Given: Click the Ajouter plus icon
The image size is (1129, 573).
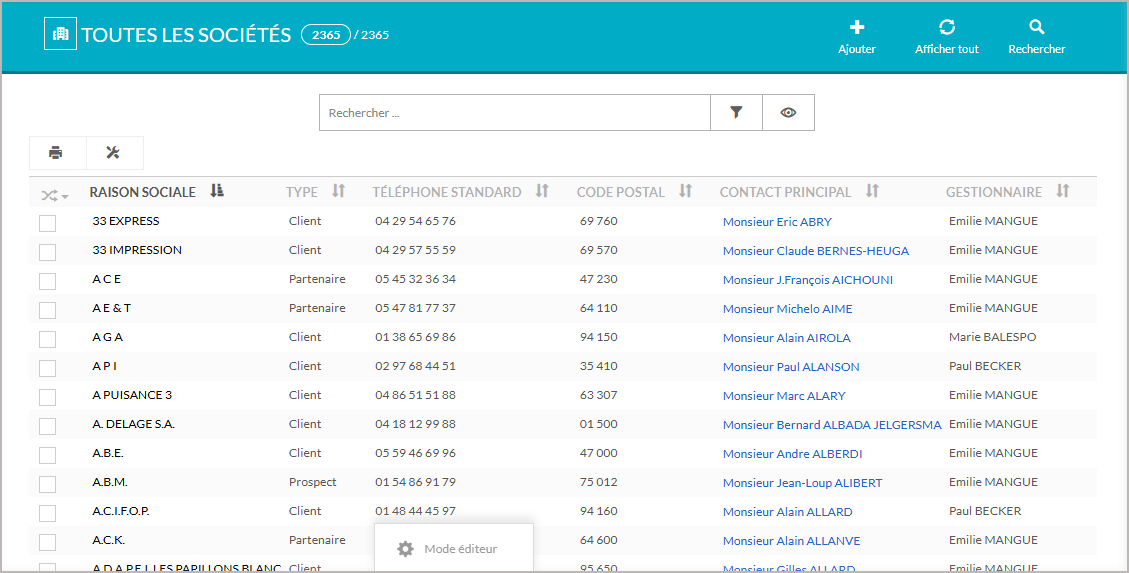Looking at the screenshot, I should tap(856, 28).
